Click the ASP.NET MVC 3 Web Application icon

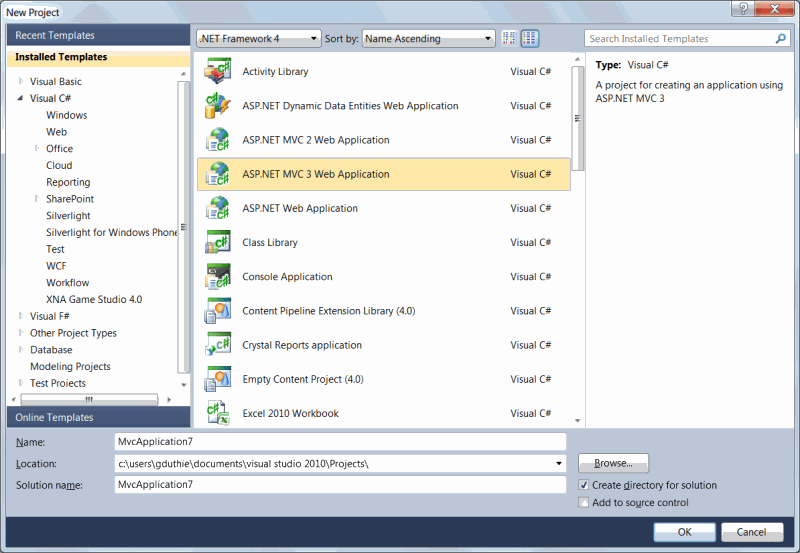[218, 173]
